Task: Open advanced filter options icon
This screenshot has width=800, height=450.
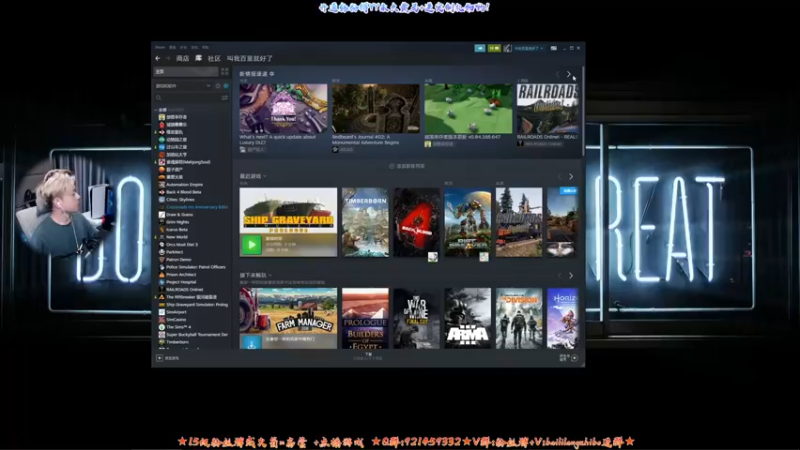Action: 224,97
